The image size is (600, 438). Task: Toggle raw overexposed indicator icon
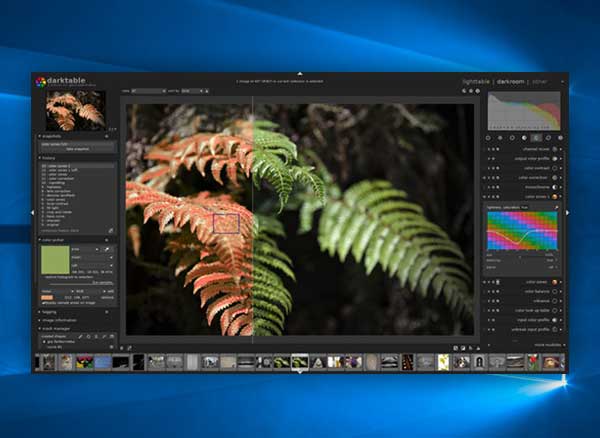[456, 348]
